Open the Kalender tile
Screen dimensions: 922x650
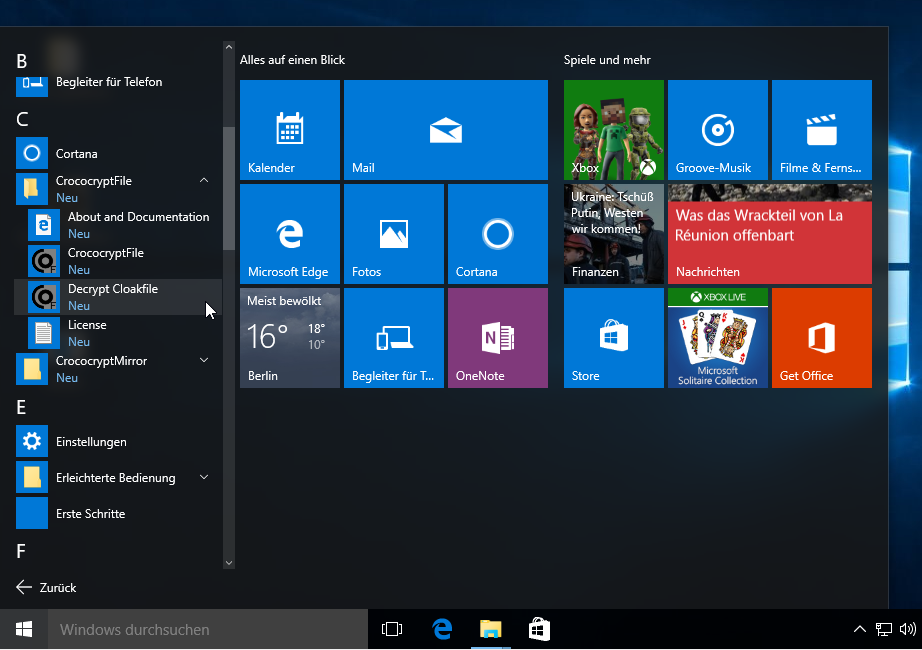click(x=290, y=130)
